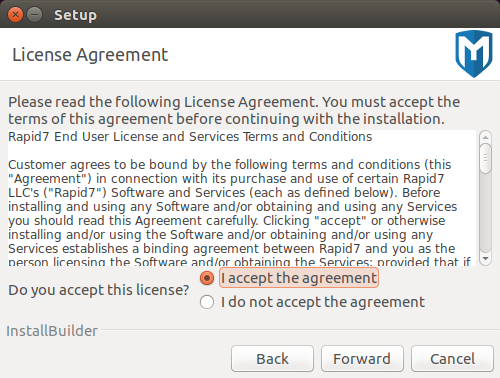Click the license text scrollbar thumb
This screenshot has width=500, height=378.
click(x=485, y=158)
